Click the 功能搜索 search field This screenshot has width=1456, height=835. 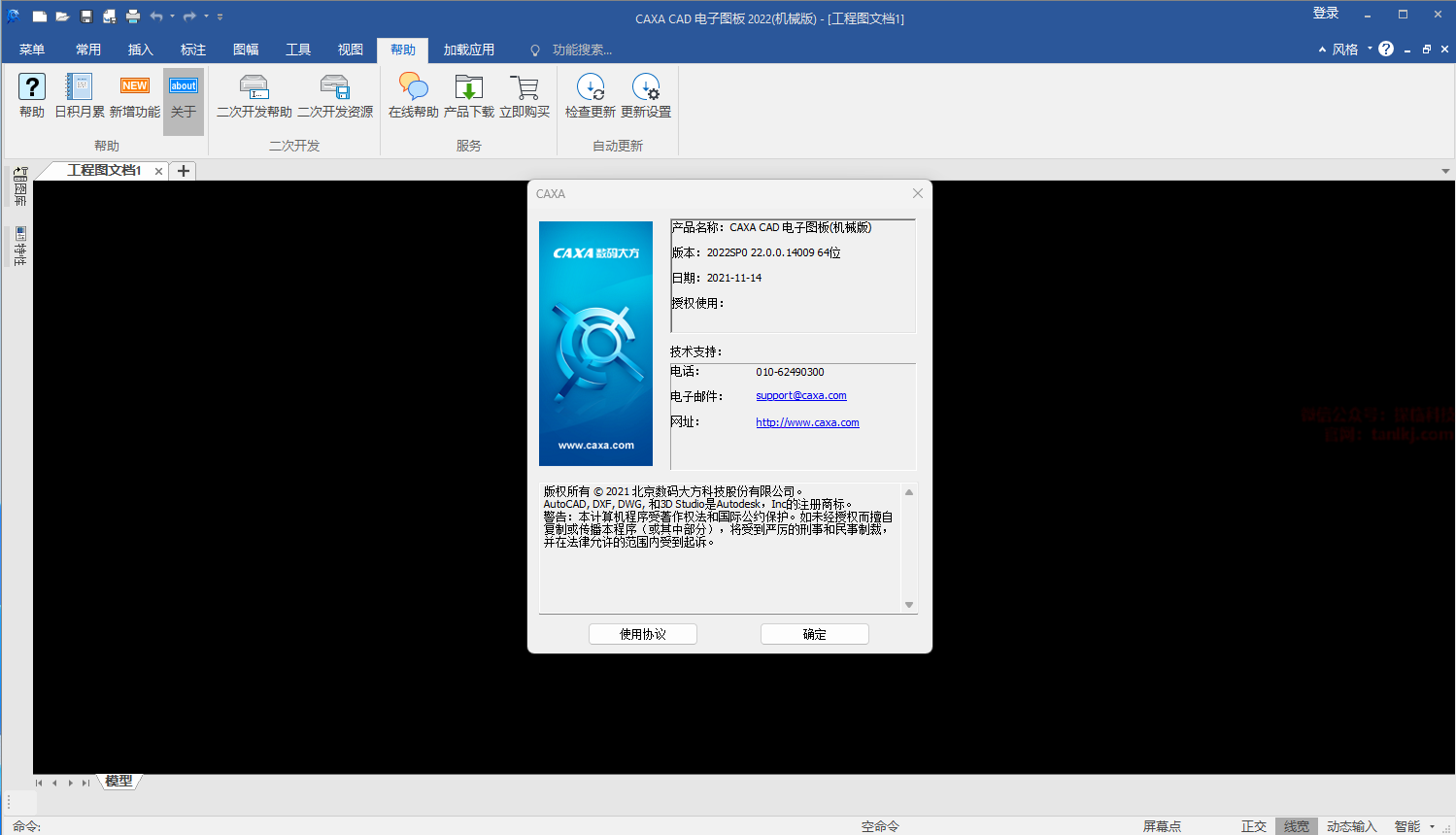[581, 50]
